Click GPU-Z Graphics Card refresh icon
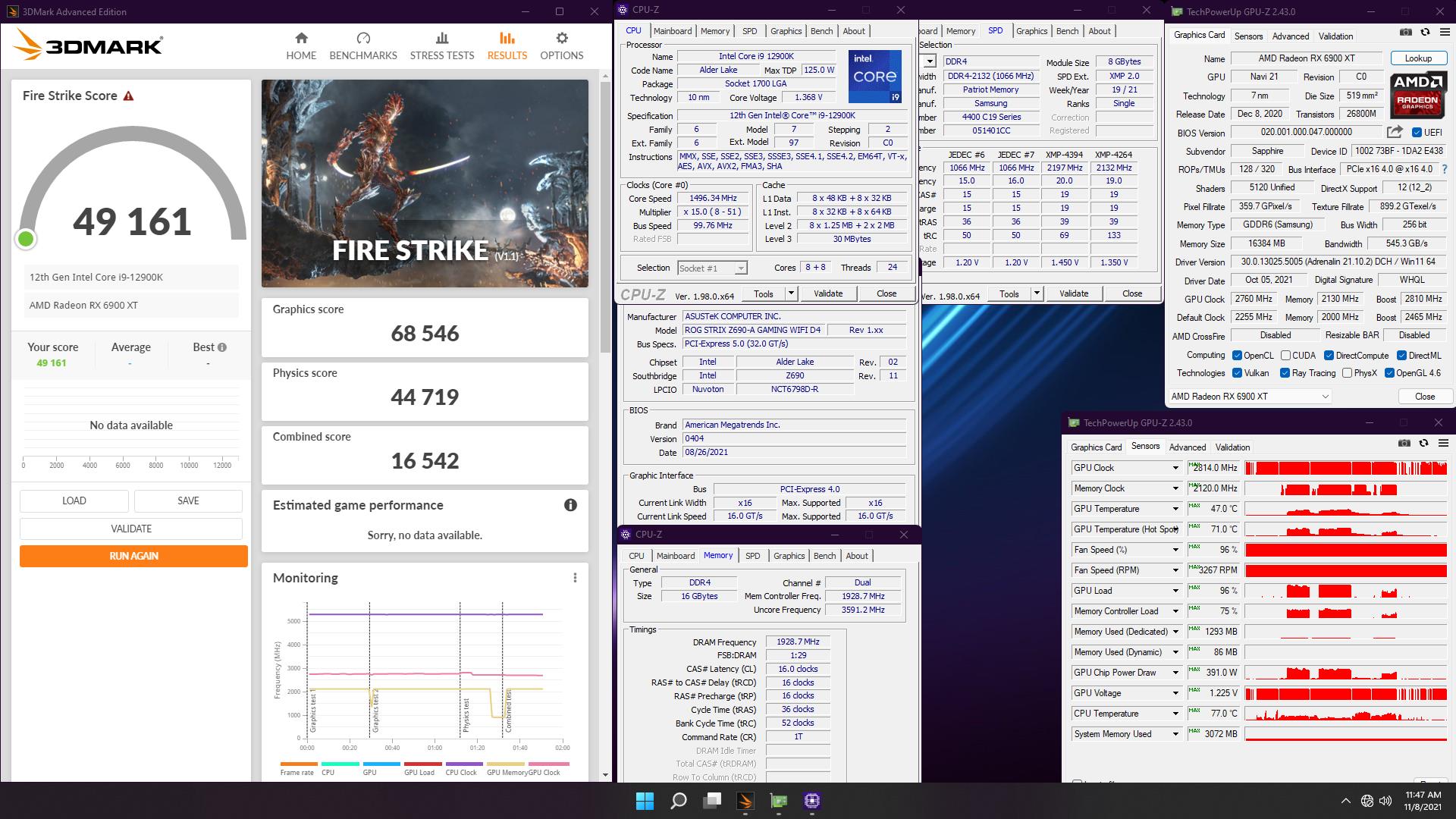Image resolution: width=1456 pixels, height=819 pixels. [x=1425, y=33]
